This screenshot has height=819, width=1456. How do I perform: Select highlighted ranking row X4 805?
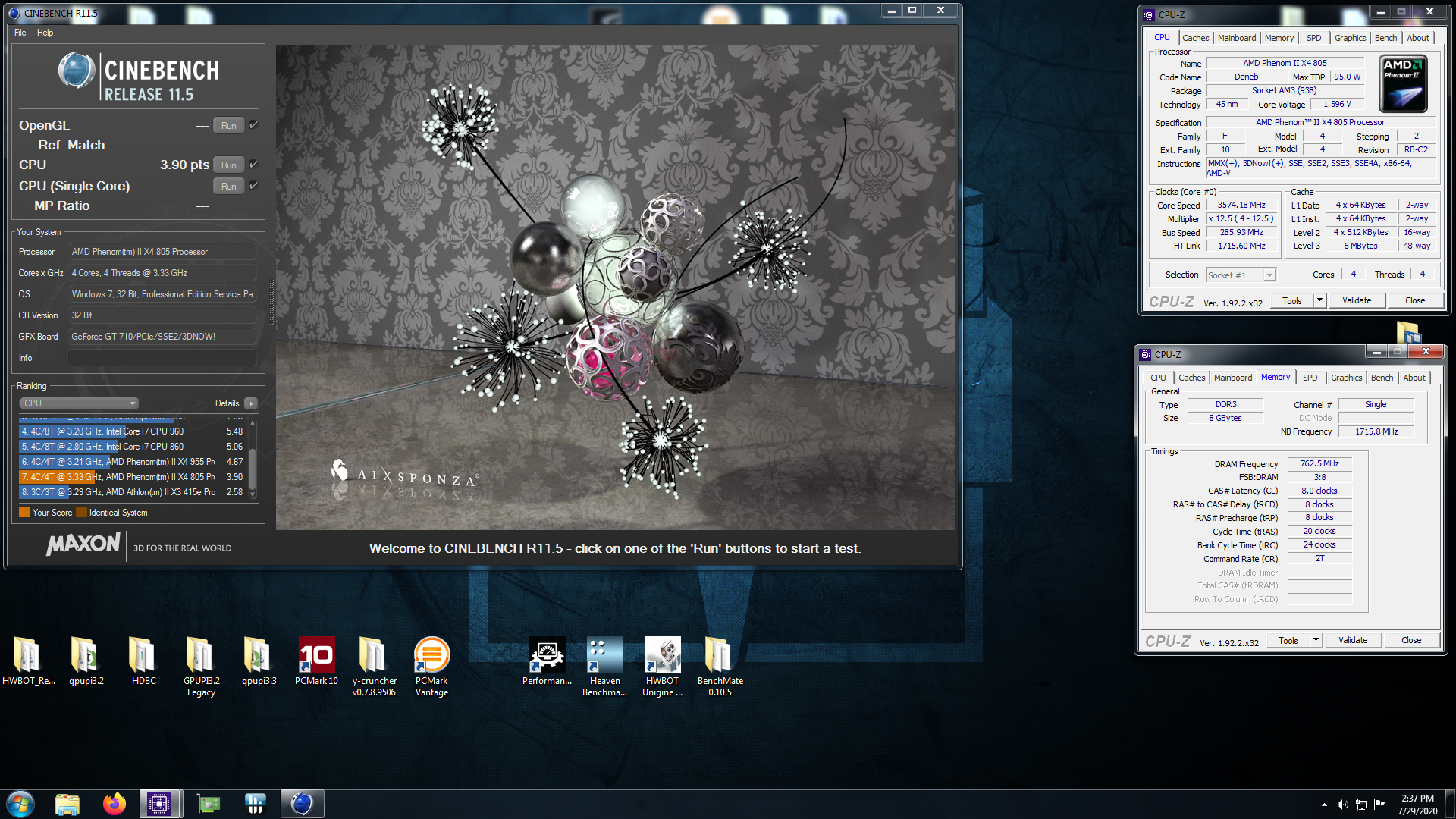tap(132, 477)
